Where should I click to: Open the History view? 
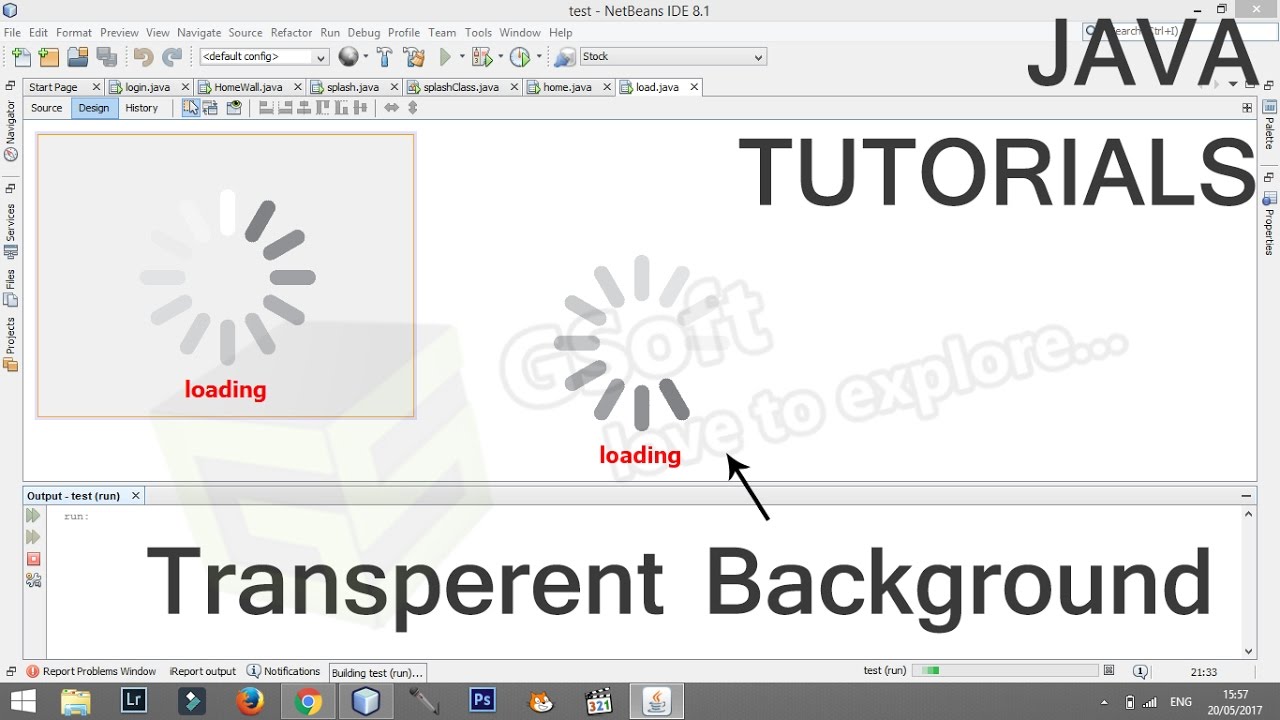[x=142, y=108]
